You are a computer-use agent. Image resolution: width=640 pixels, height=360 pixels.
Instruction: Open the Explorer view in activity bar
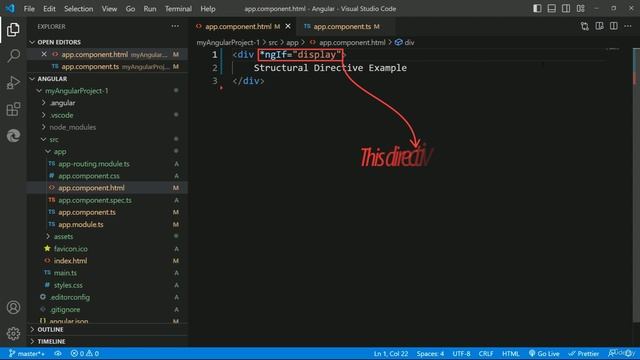click(x=13, y=29)
